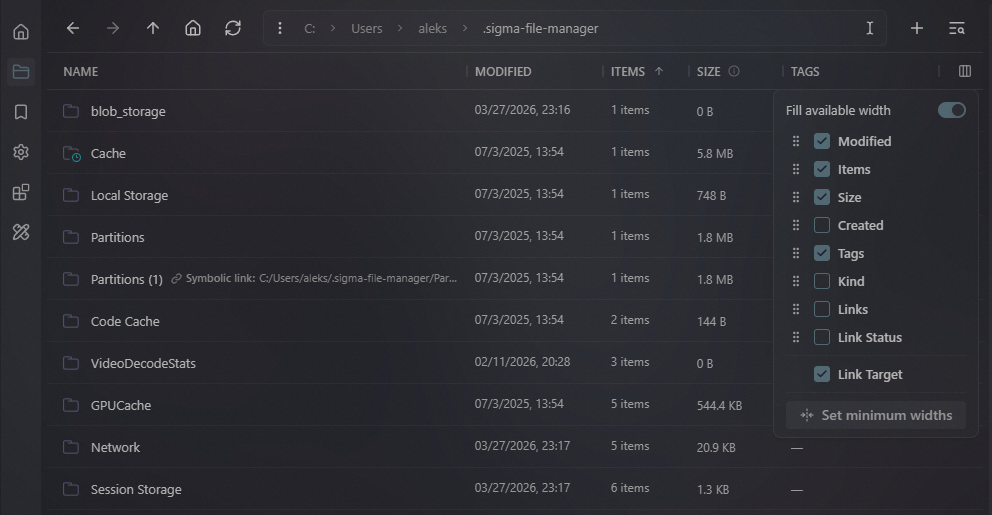Uncheck the Items column checkbox

[x=822, y=169]
